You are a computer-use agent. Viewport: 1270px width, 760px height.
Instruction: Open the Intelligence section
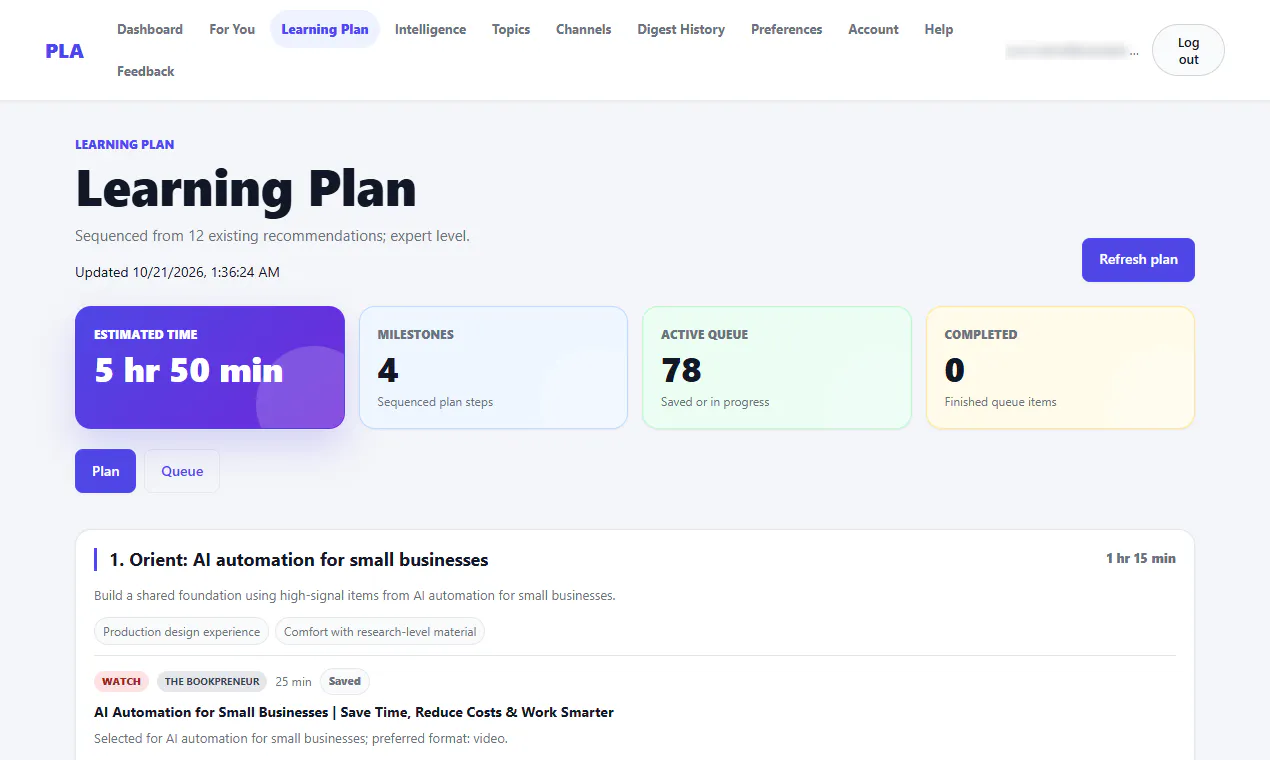pyautogui.click(x=430, y=29)
